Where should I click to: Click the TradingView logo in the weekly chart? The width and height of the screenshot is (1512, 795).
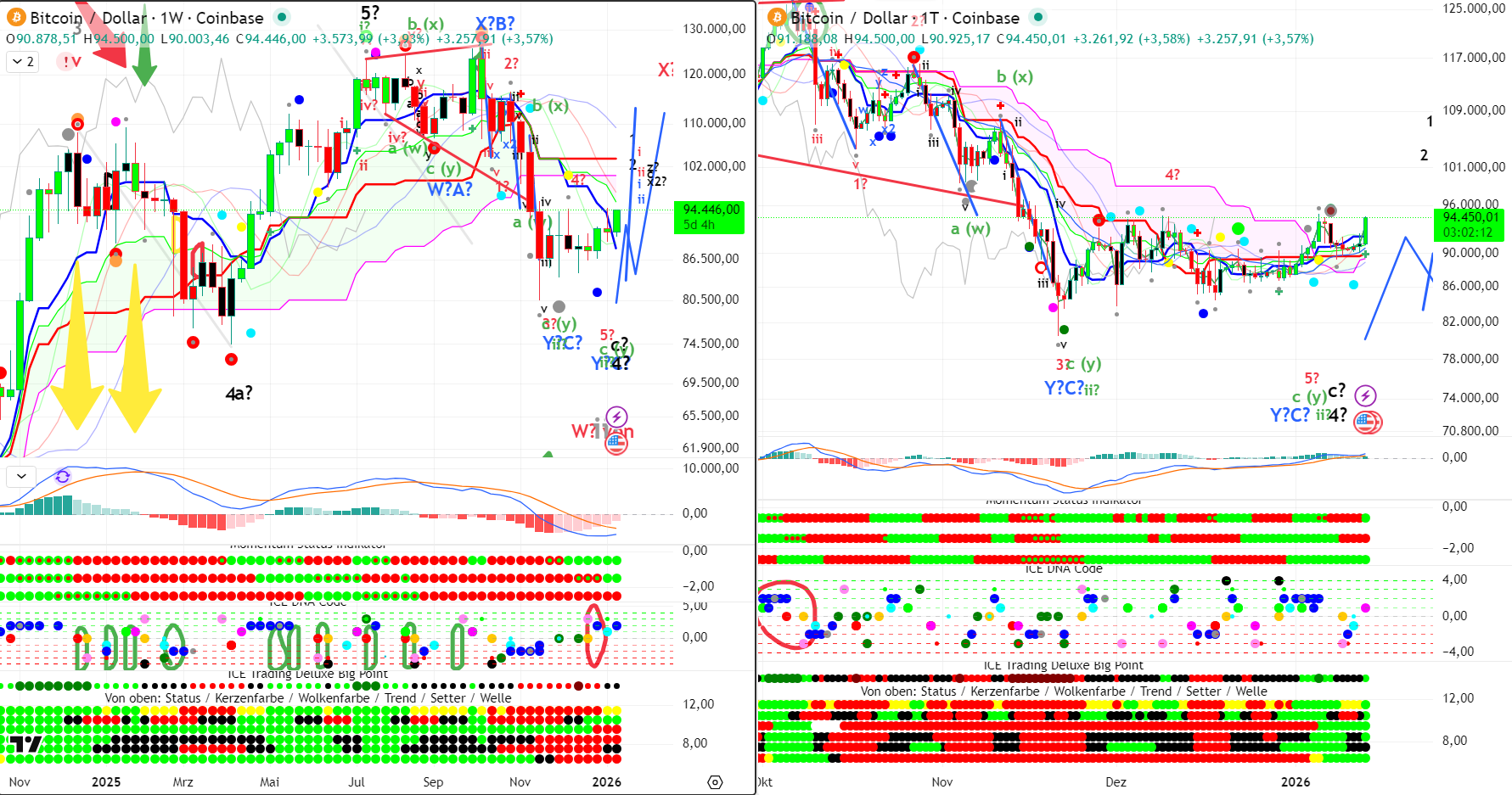[21, 745]
